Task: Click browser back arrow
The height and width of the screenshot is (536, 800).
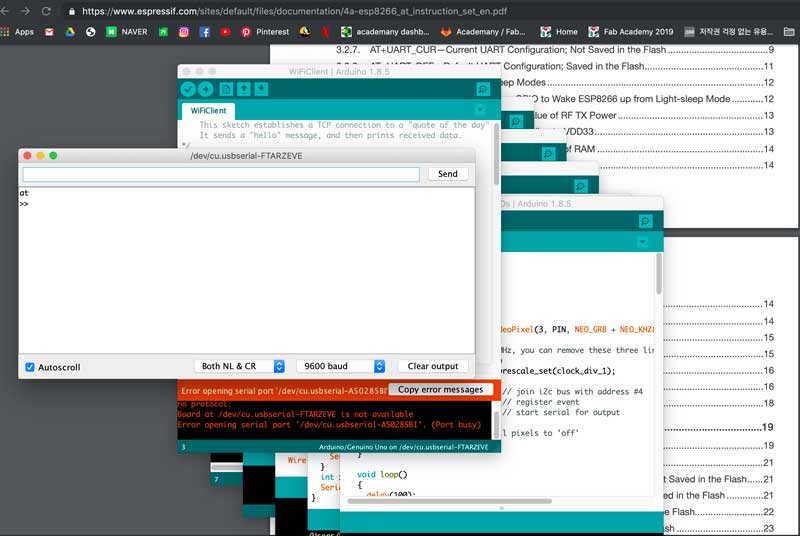Action: [6, 11]
